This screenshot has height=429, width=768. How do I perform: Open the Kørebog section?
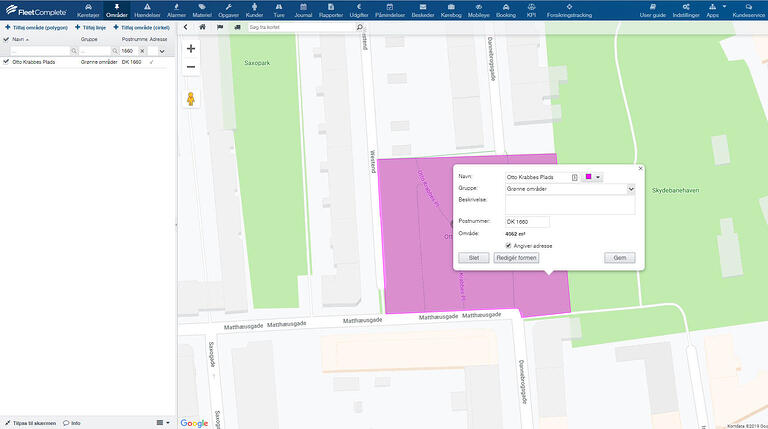tap(451, 10)
